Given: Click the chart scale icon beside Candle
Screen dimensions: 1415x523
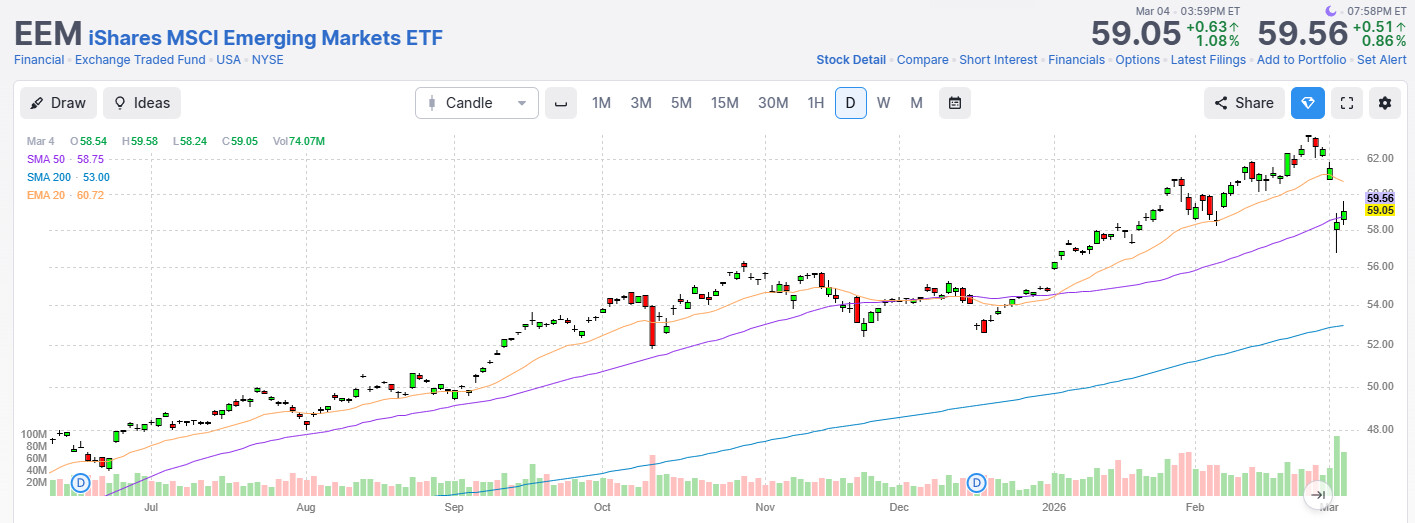Looking at the screenshot, I should [x=561, y=103].
